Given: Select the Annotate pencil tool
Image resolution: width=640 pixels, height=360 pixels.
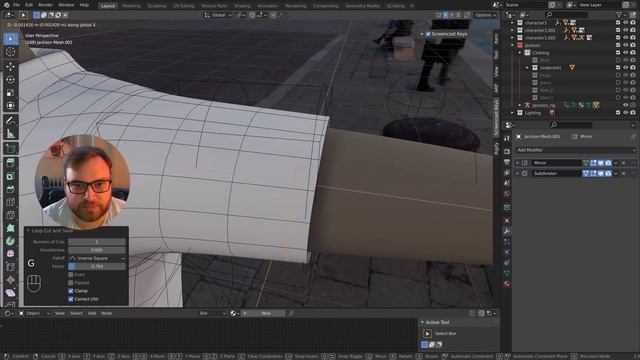Looking at the screenshot, I should [11, 120].
